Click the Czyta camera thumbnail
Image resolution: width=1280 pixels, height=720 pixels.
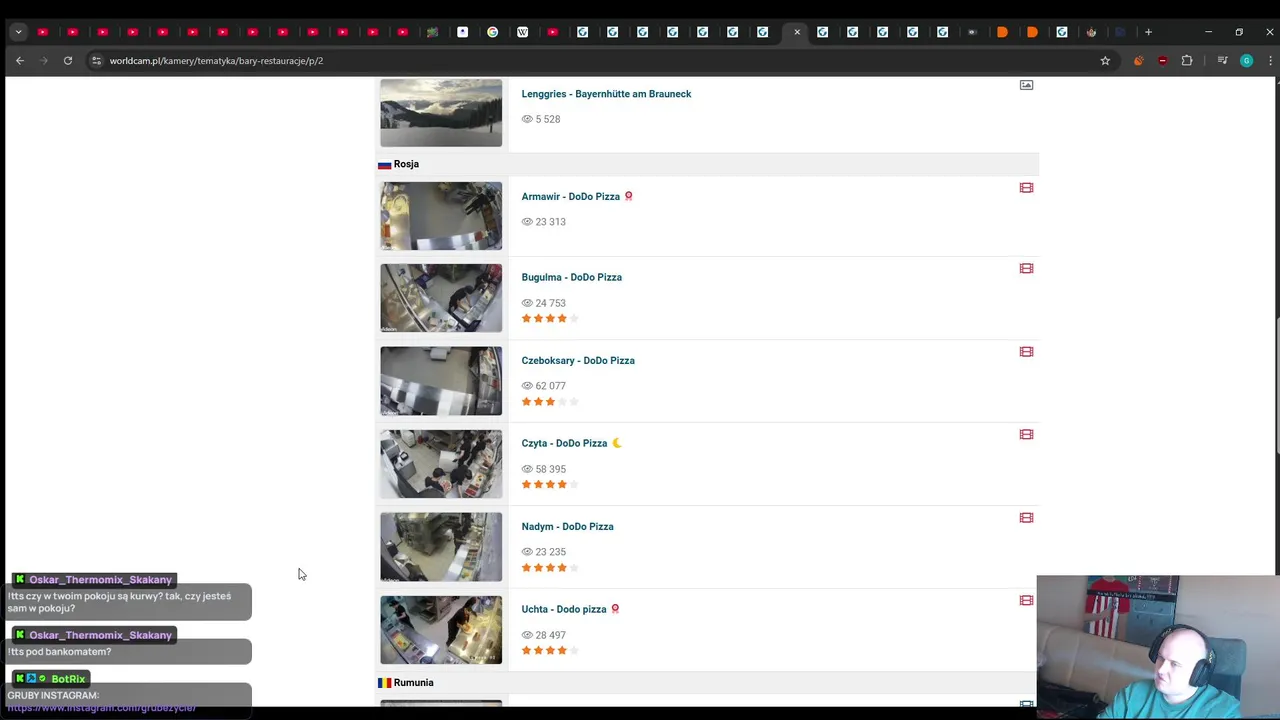441,464
